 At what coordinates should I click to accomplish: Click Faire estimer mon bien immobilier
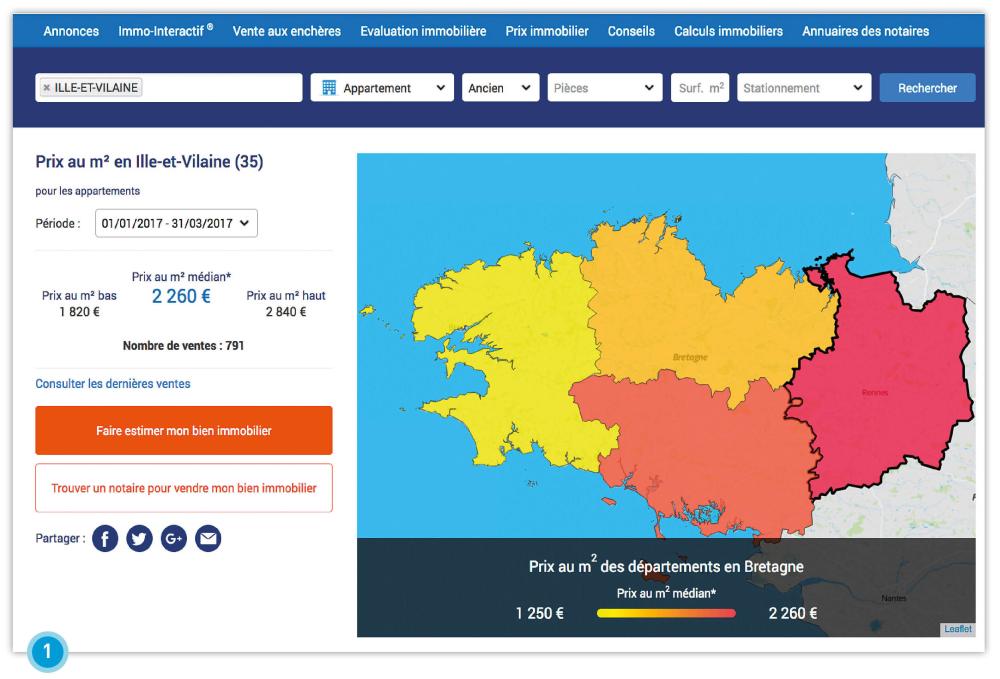point(184,431)
